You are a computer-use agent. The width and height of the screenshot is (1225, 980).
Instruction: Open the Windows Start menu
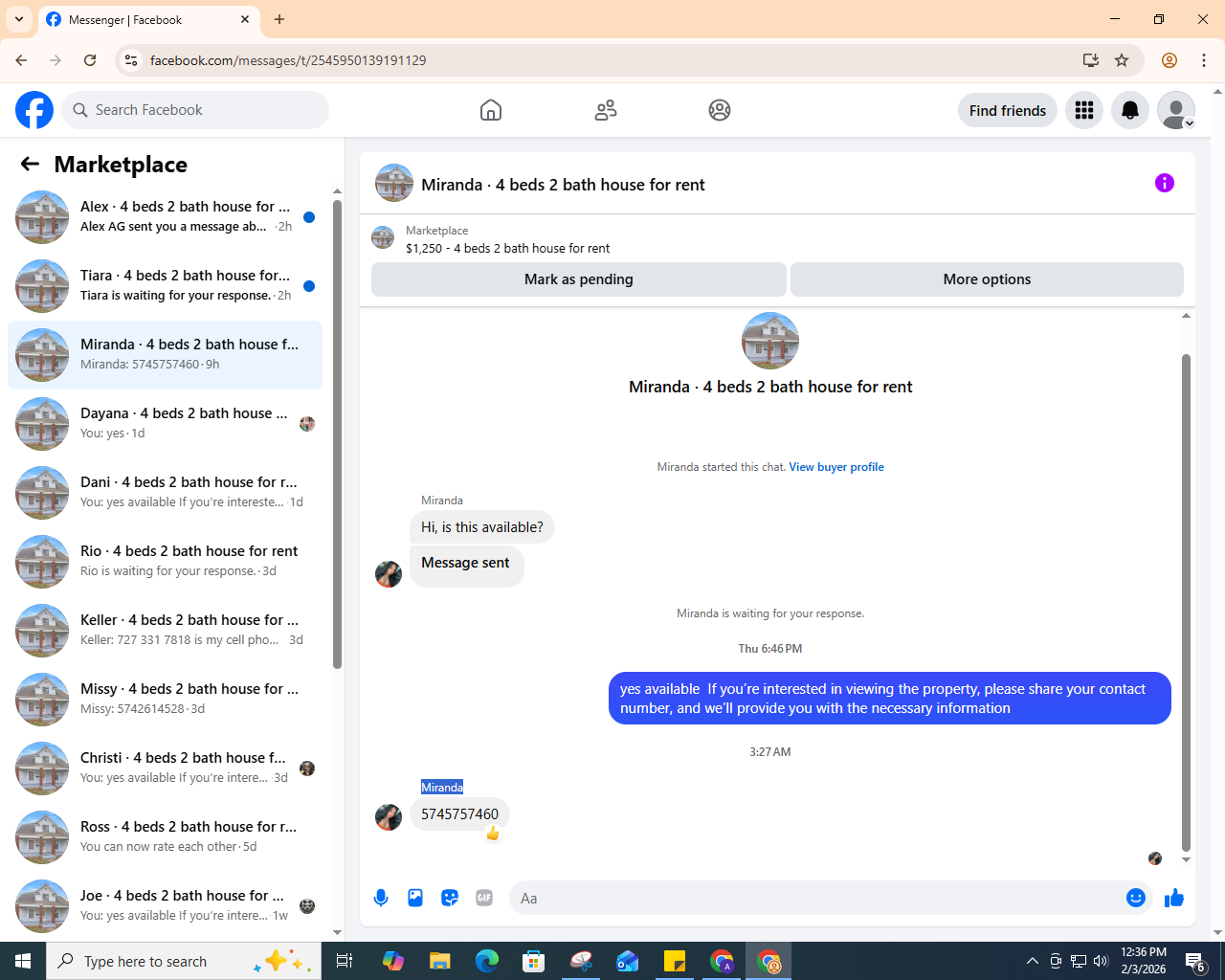pyautogui.click(x=23, y=961)
